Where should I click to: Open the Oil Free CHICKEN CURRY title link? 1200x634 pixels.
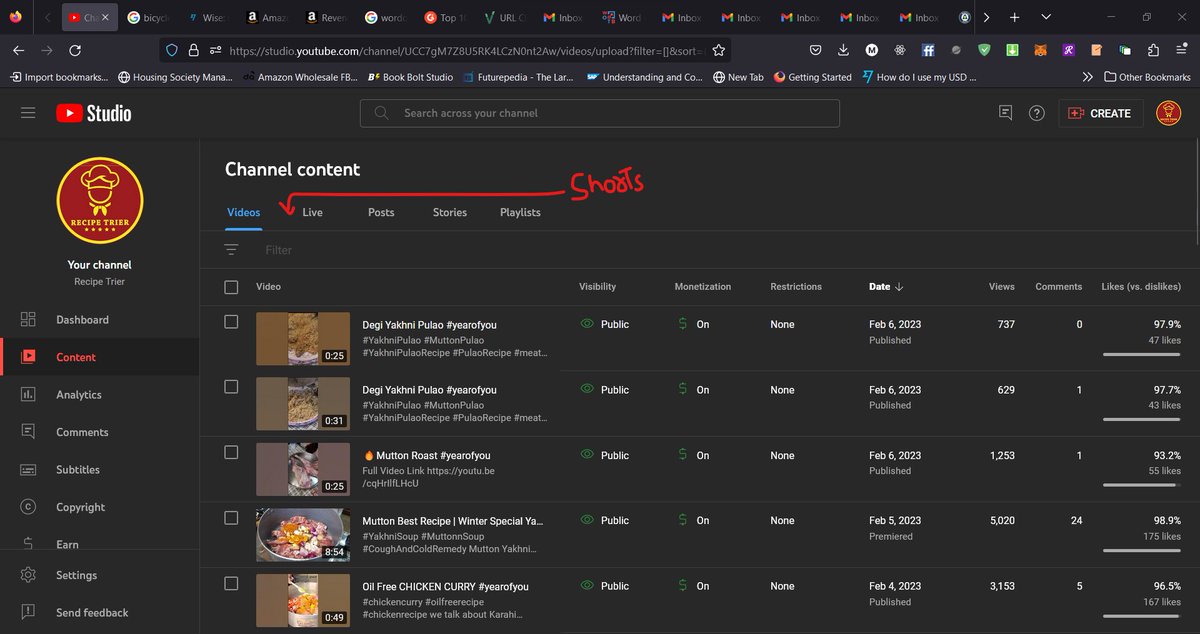coord(445,586)
